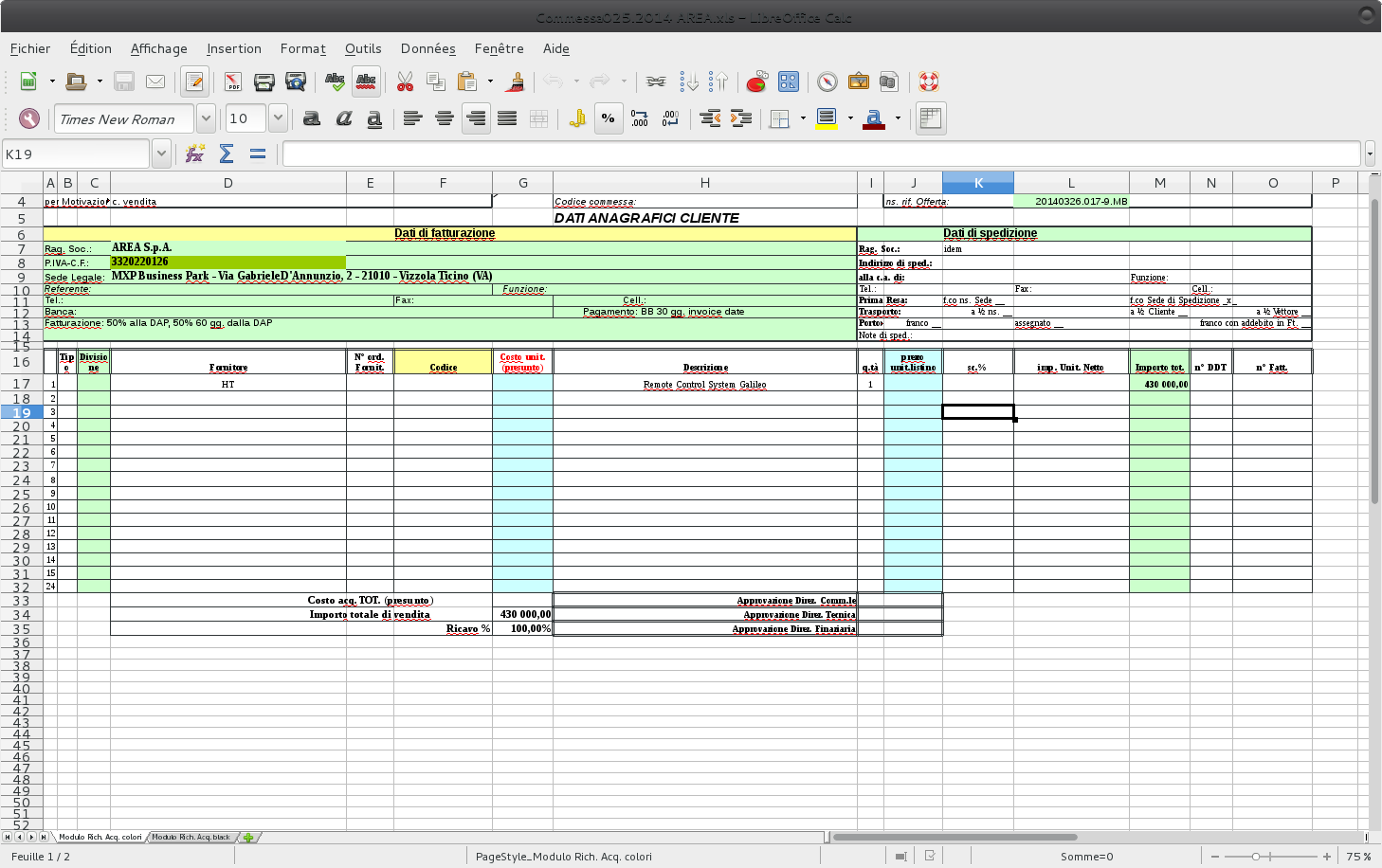Viewport: 1382px width, 868px height.
Task: Click the Data sources icon
Action: click(888, 81)
